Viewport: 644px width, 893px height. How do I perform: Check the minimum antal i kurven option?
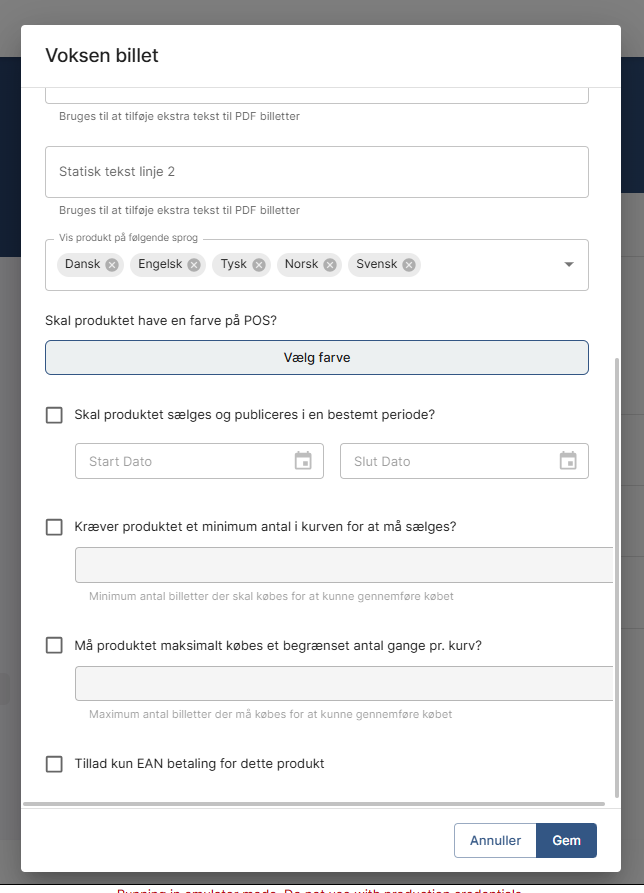54,527
